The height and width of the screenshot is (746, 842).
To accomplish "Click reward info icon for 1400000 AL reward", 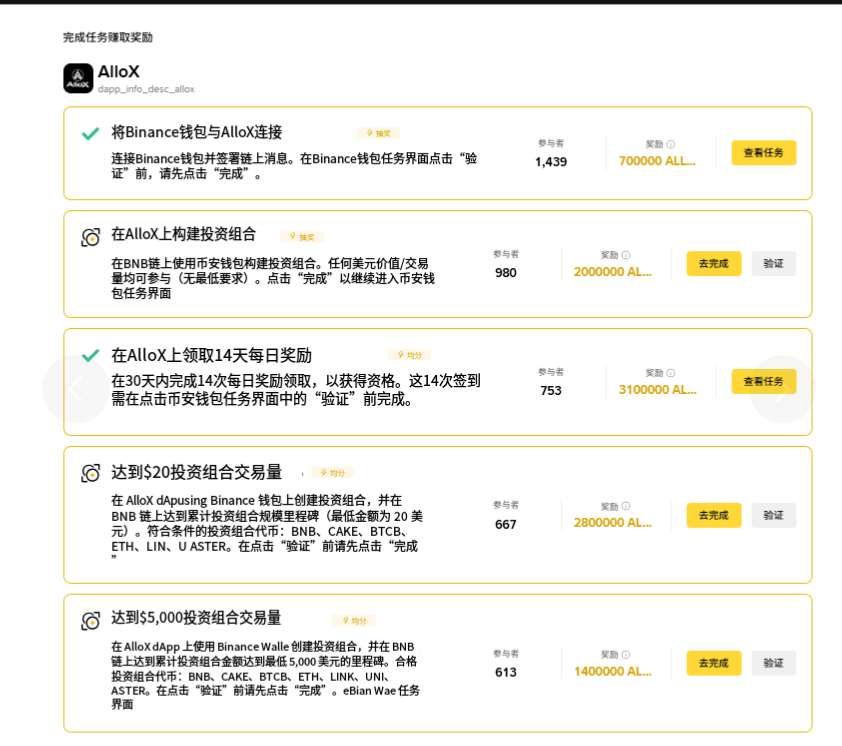I will pos(626,654).
